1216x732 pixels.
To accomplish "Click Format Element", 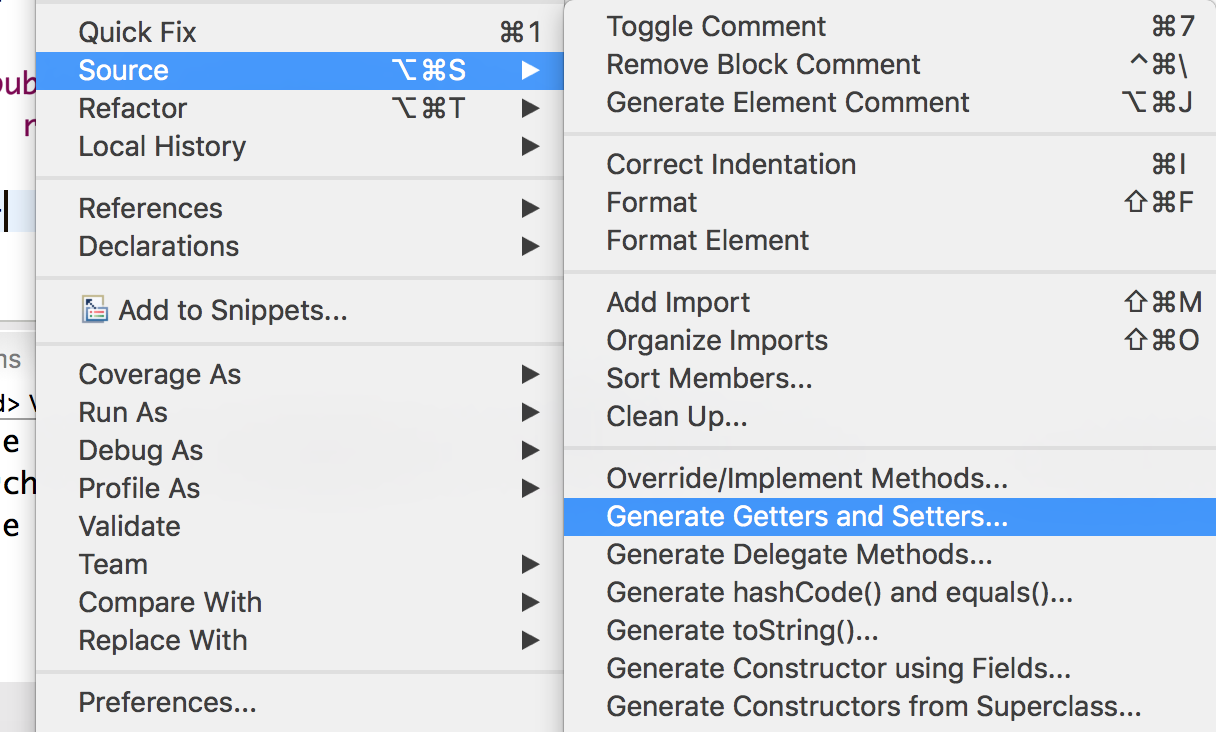I will [x=708, y=240].
